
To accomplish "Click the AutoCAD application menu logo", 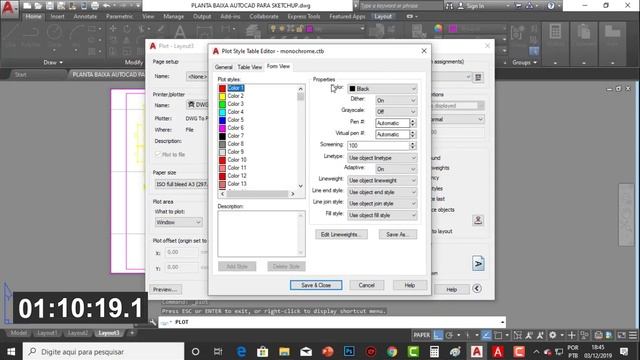I will point(8,8).
